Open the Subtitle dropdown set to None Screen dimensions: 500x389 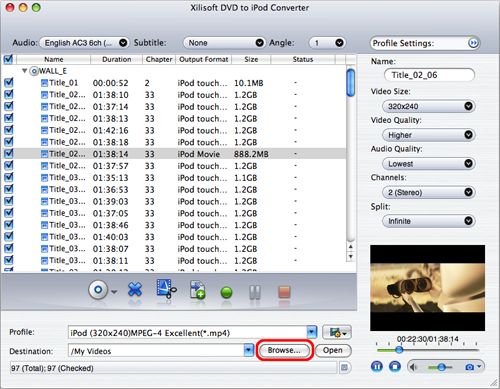click(224, 43)
